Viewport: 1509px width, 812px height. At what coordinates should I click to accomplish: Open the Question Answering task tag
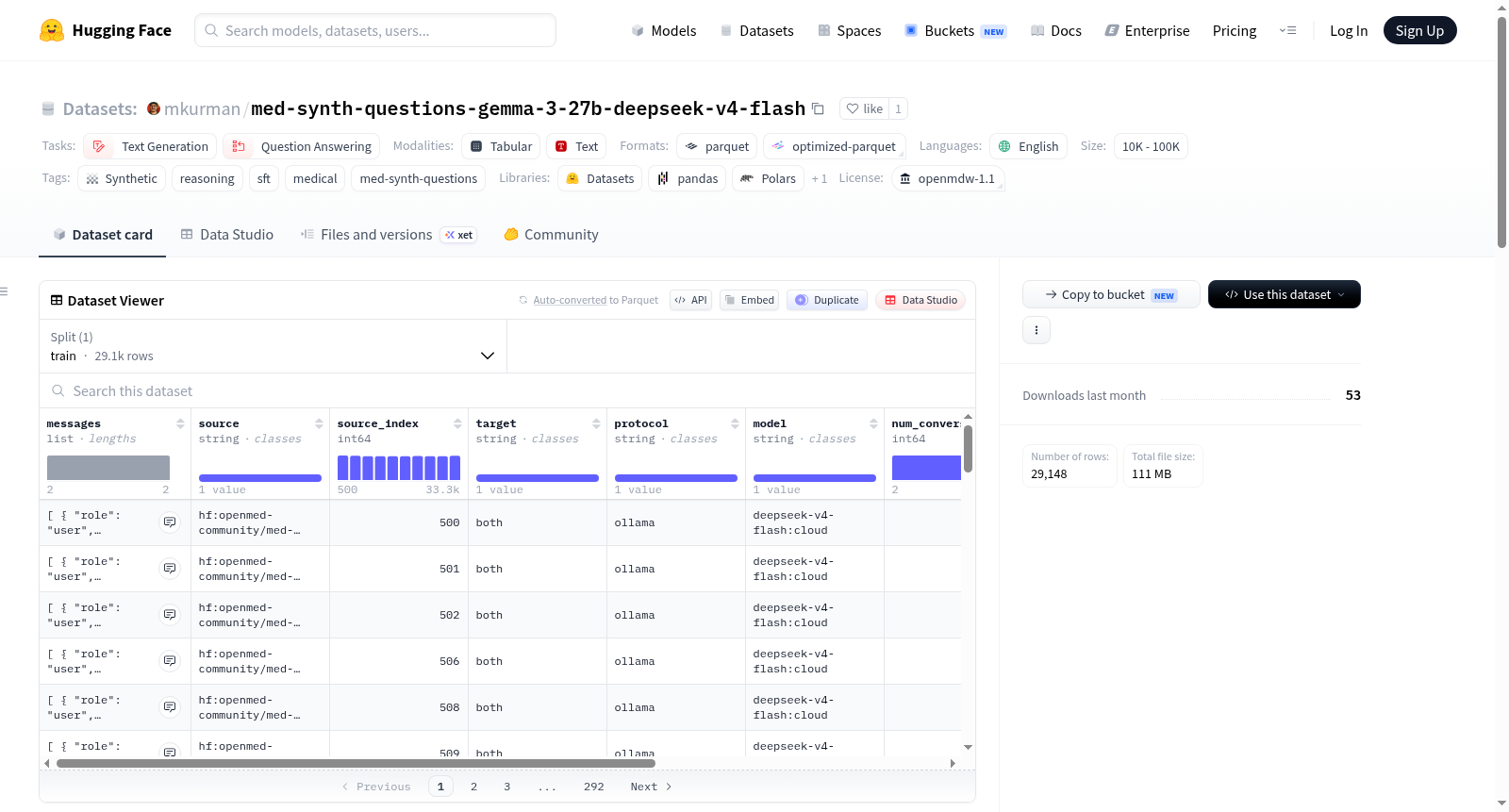pyautogui.click(x=302, y=146)
